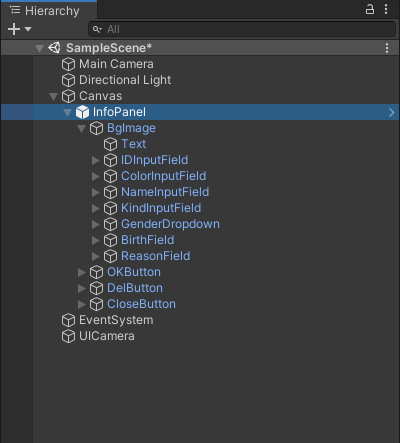Screen dimensions: 400x443
Task: Select the CloseButton object
Action: coord(141,304)
